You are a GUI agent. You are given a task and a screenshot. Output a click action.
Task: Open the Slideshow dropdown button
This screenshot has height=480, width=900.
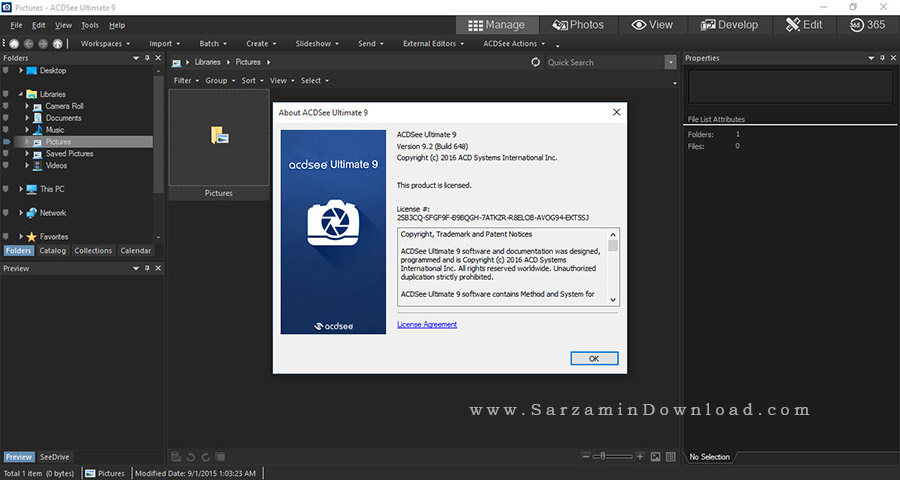click(317, 44)
